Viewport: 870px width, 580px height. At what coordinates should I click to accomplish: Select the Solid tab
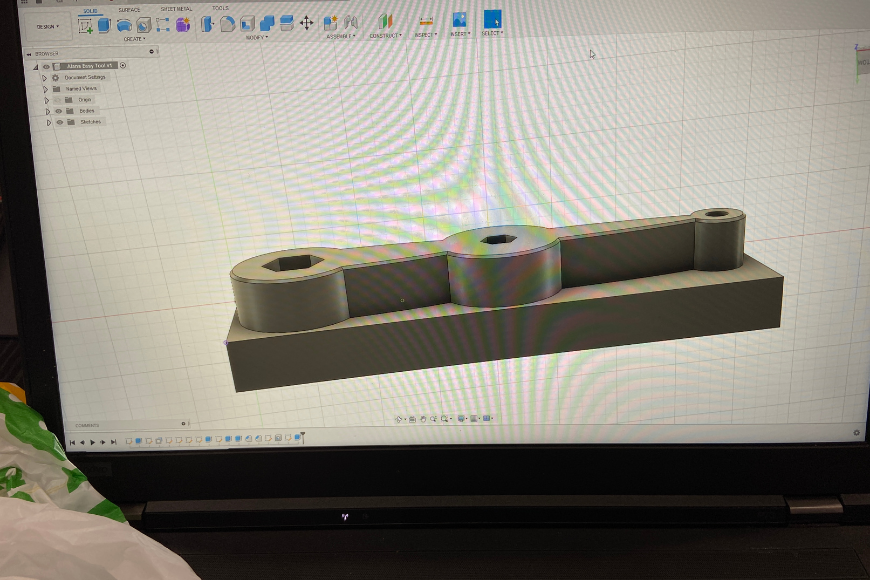click(90, 11)
